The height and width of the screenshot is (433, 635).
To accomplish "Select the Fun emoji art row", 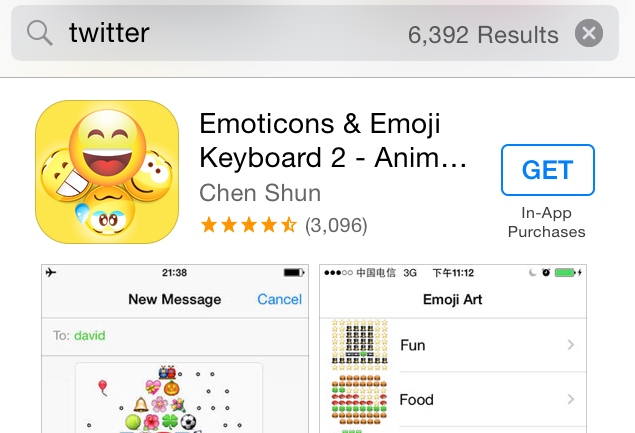I will click(453, 345).
